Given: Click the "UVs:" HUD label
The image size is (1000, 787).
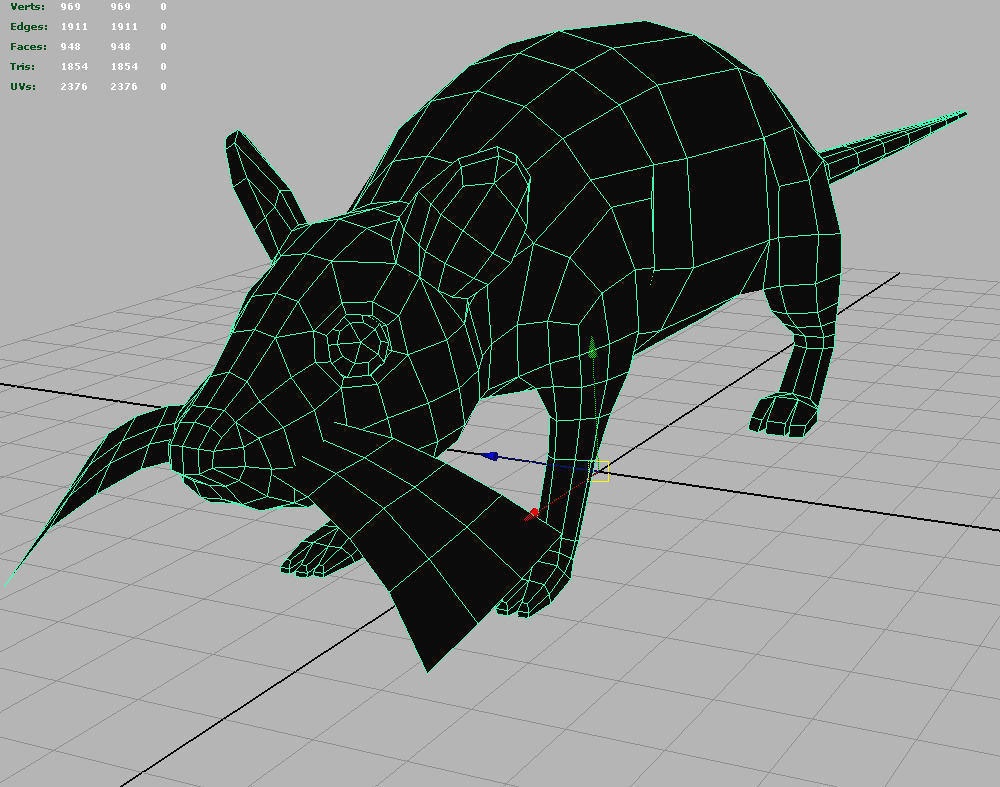Looking at the screenshot, I should (x=23, y=86).
